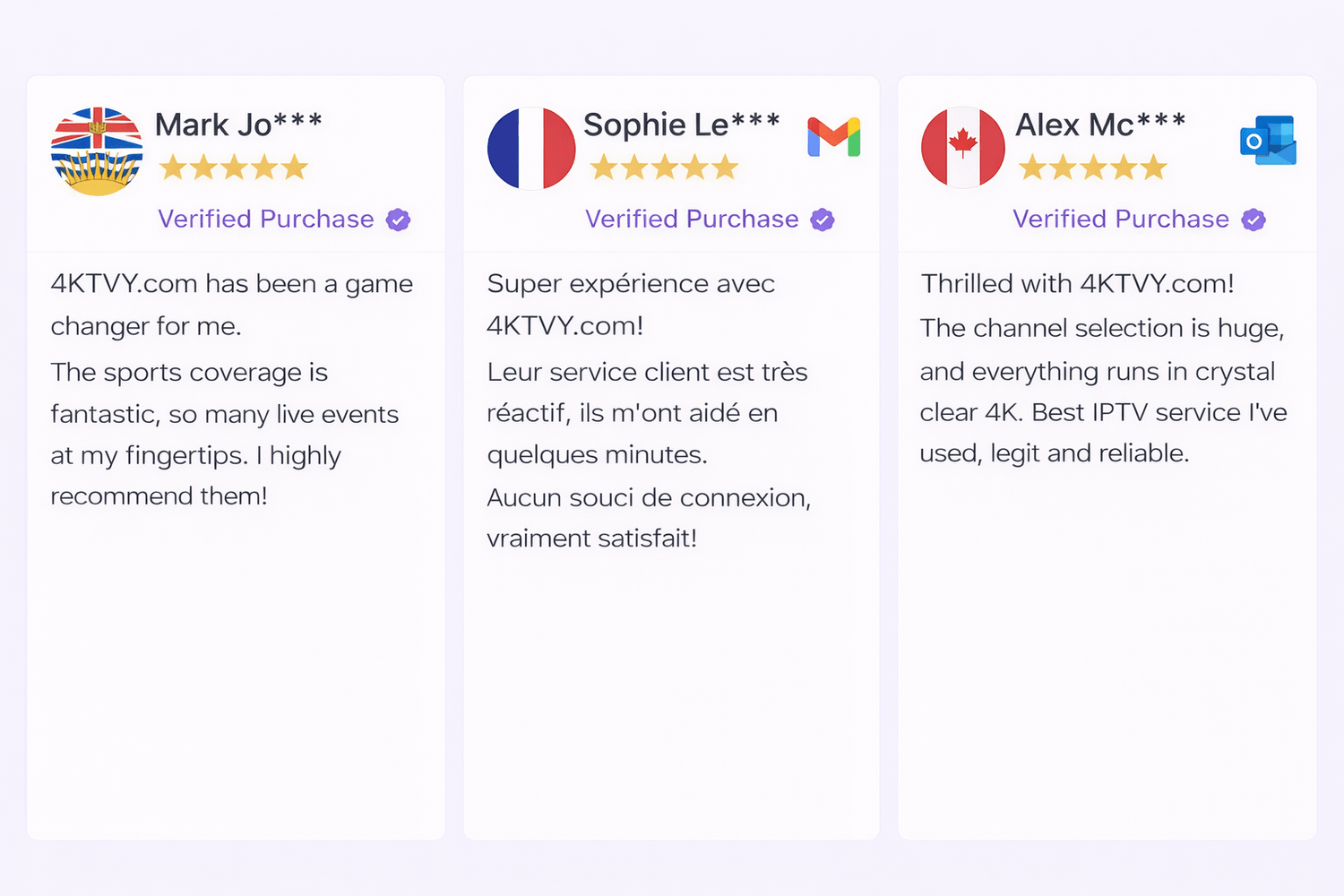Click Sophie's French review text
1344x896 pixels.
click(649, 410)
